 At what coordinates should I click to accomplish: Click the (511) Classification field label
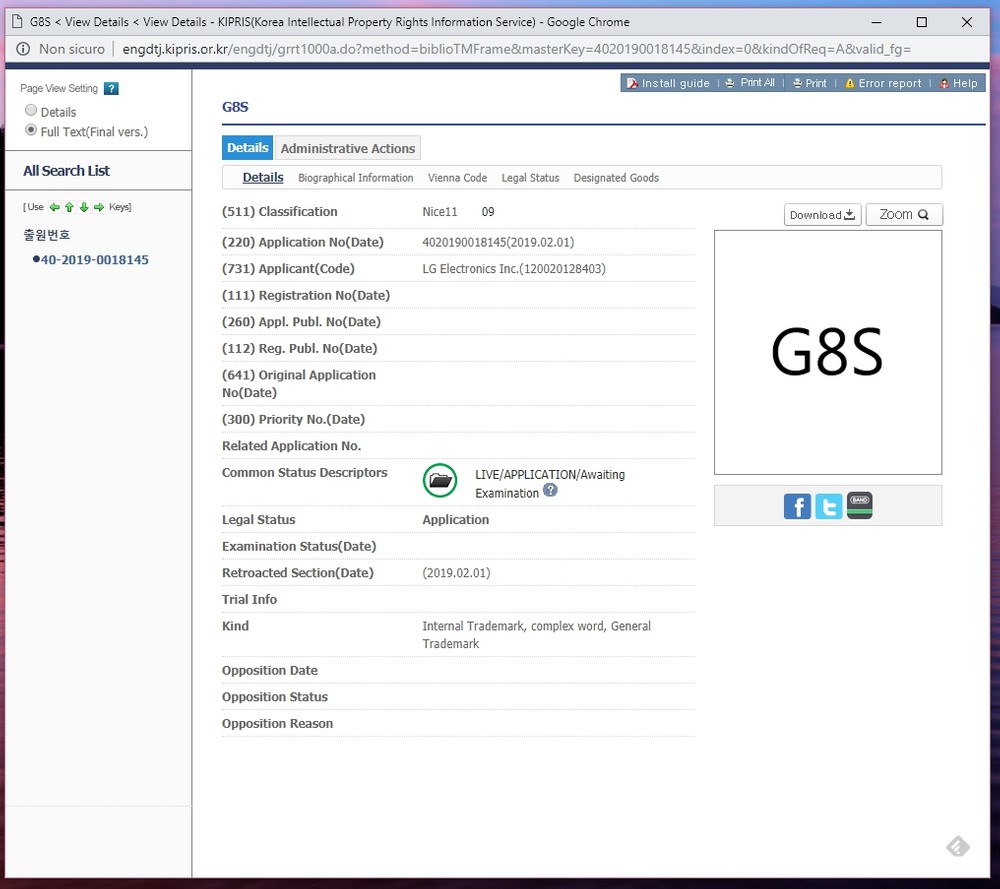(x=279, y=212)
